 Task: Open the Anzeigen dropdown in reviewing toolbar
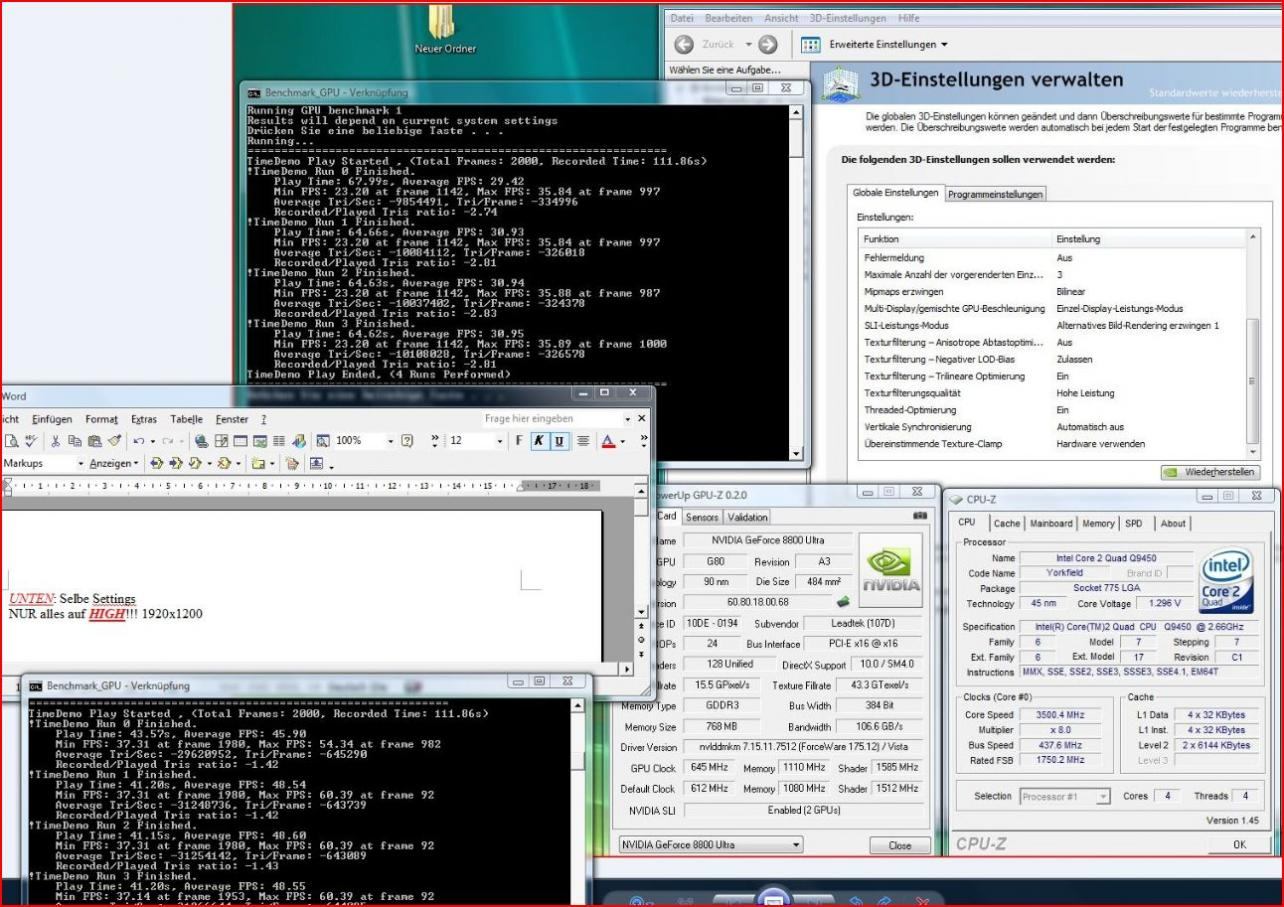(x=114, y=464)
